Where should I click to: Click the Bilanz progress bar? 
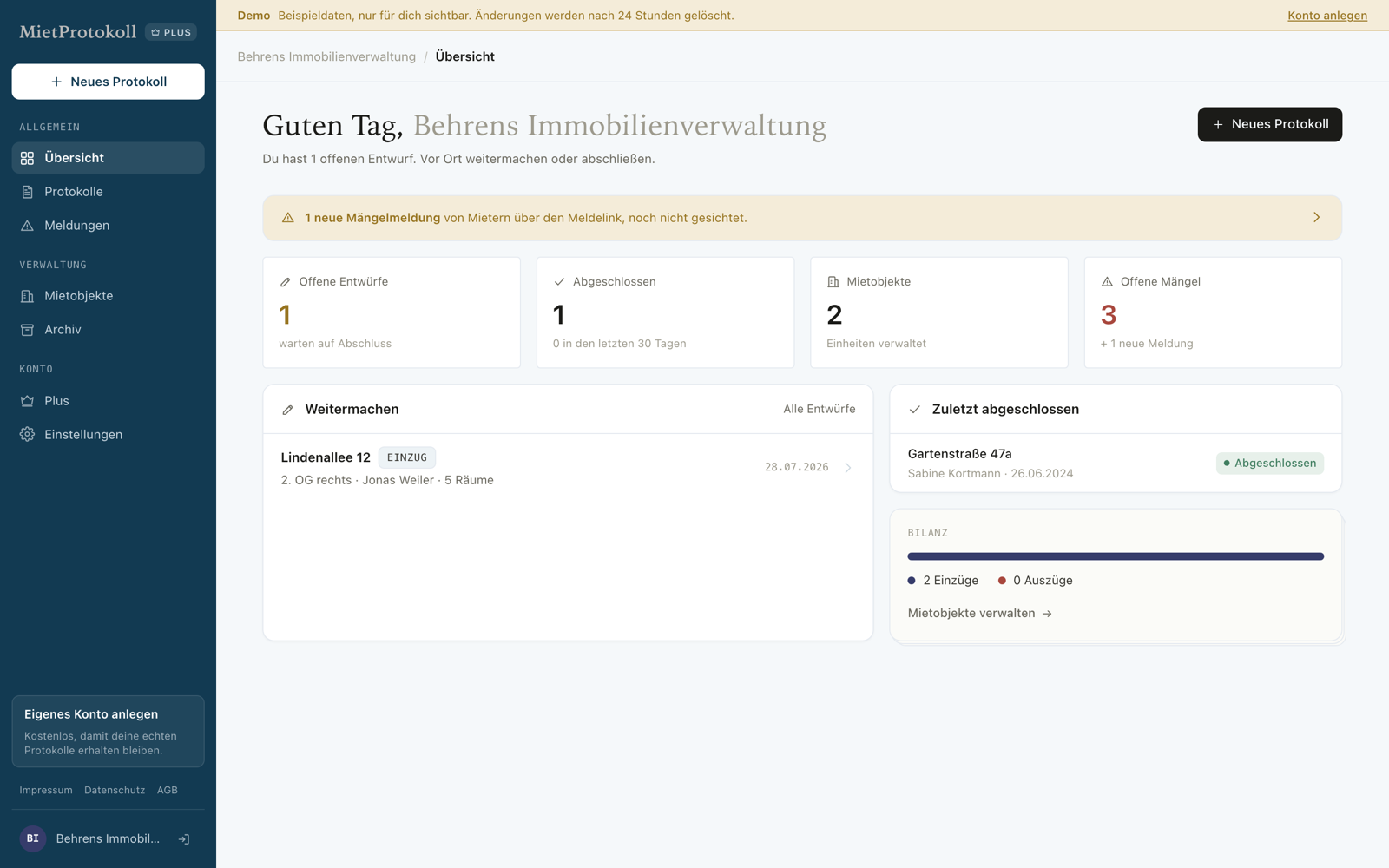[1116, 556]
